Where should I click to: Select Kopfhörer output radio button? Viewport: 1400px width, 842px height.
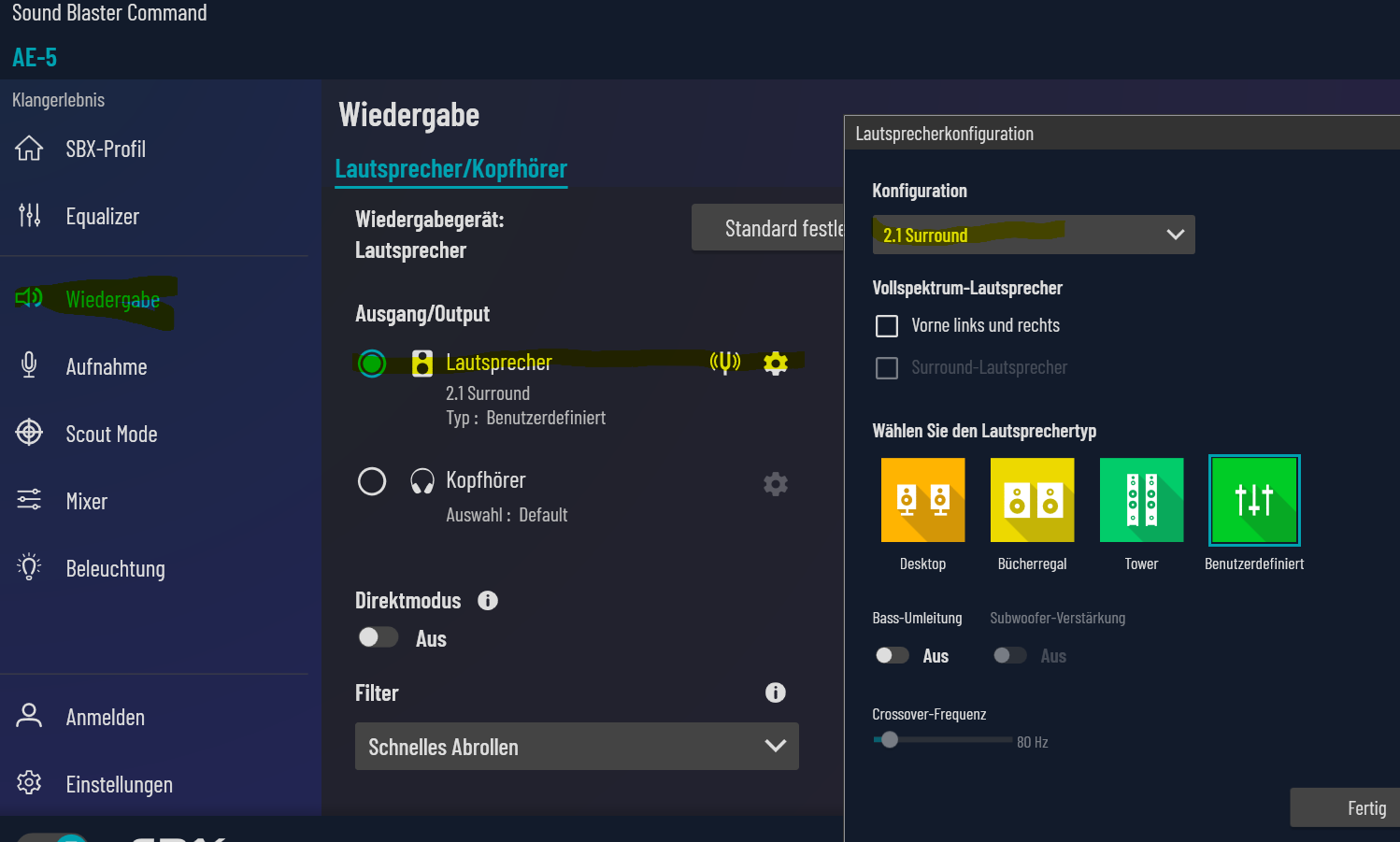click(372, 481)
